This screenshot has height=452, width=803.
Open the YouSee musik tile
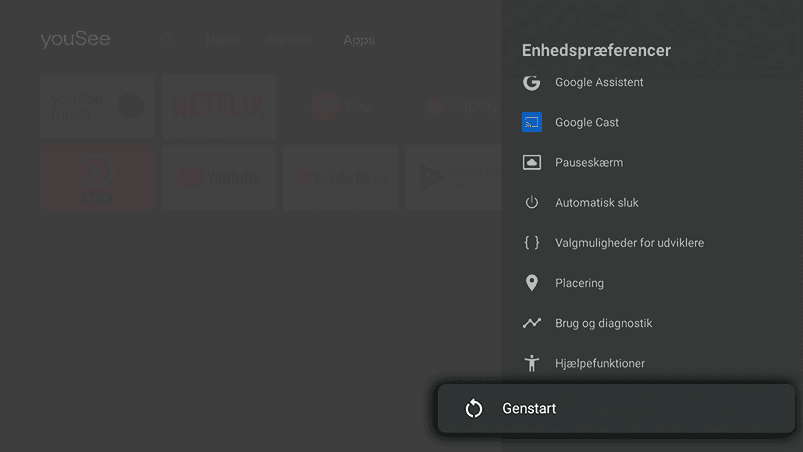tap(98, 106)
